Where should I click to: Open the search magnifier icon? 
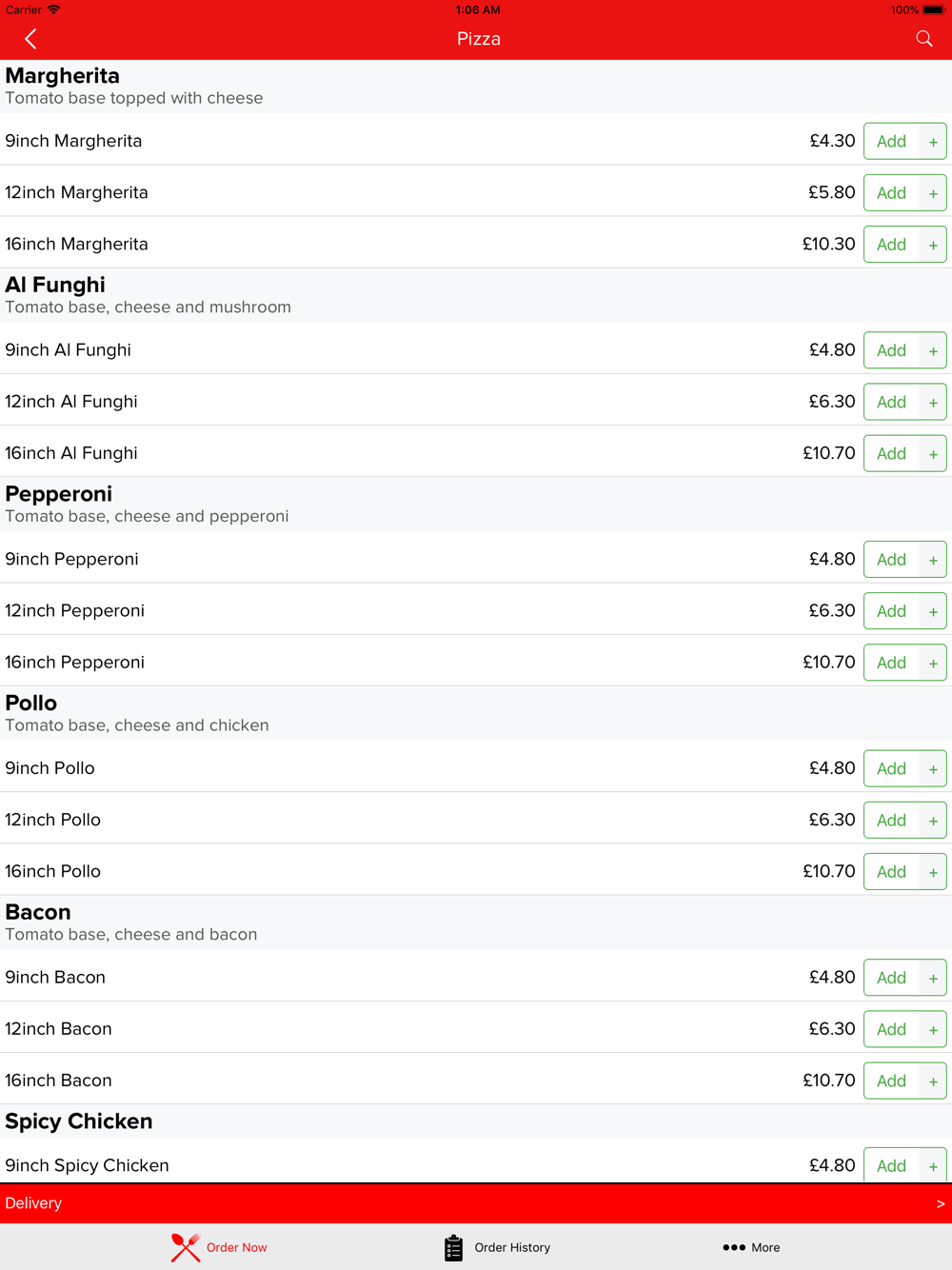pyautogui.click(x=923, y=39)
